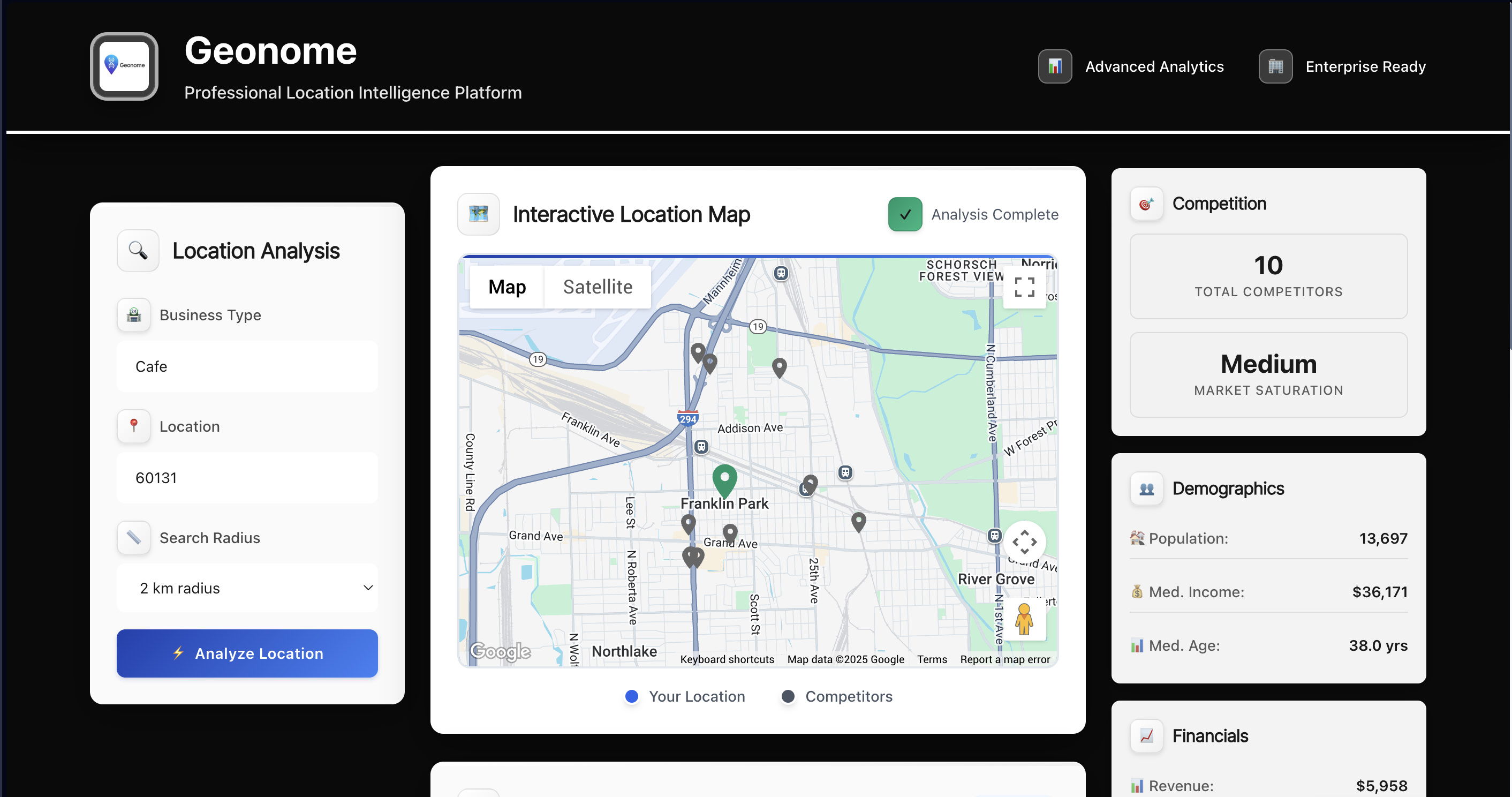Open the Report a map error link
Screen dimensions: 1512x797
coord(1004,659)
